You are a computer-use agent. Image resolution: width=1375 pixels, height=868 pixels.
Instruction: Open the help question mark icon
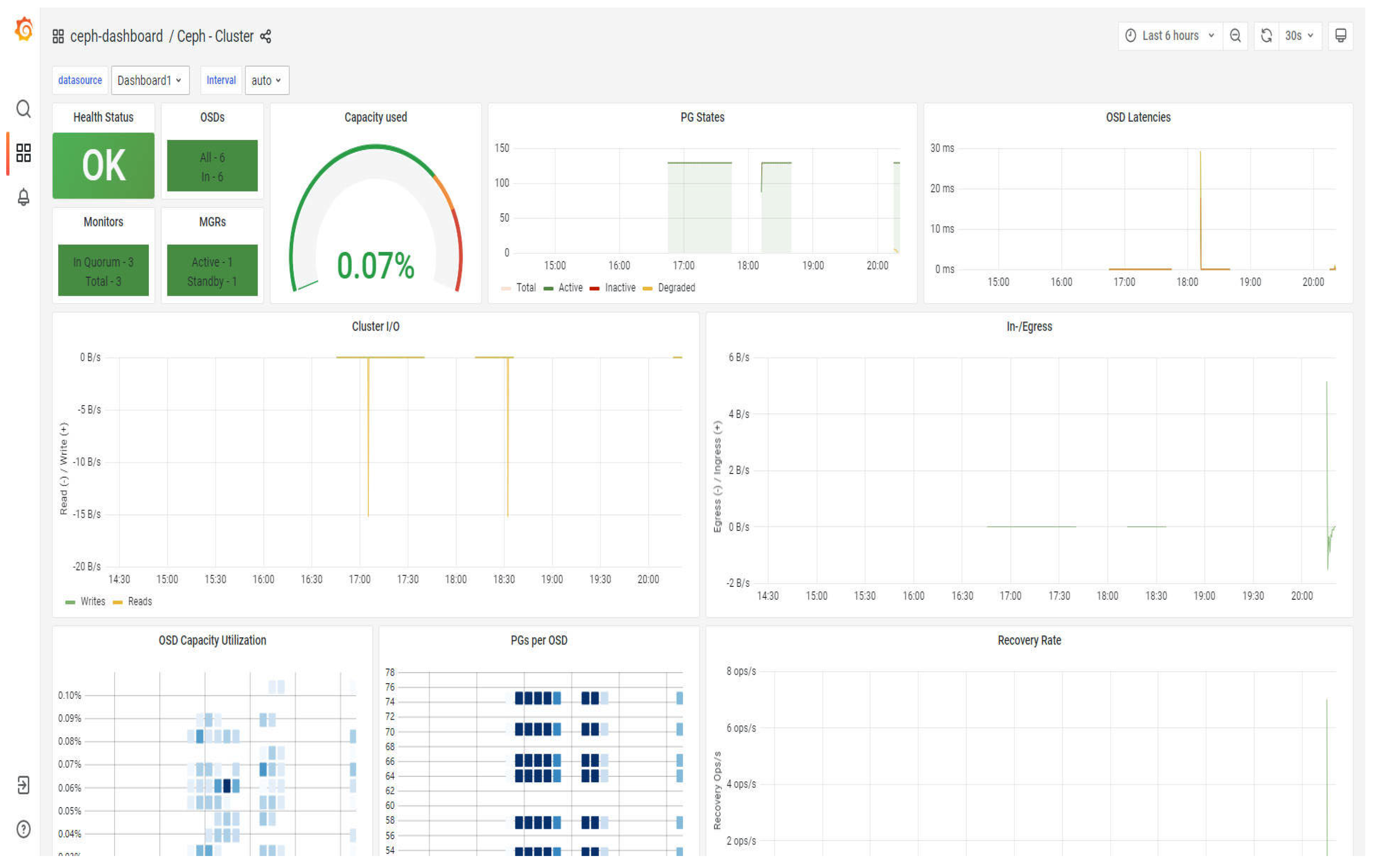tap(24, 829)
